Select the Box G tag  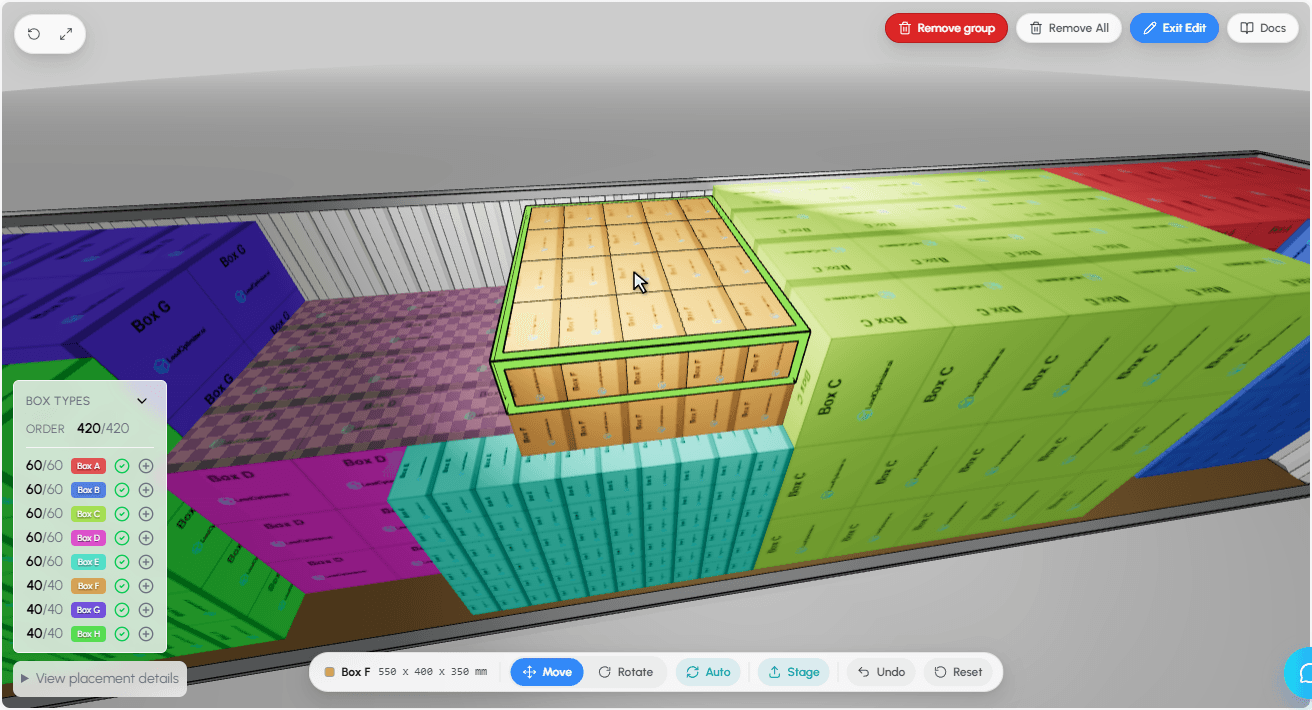click(x=89, y=610)
